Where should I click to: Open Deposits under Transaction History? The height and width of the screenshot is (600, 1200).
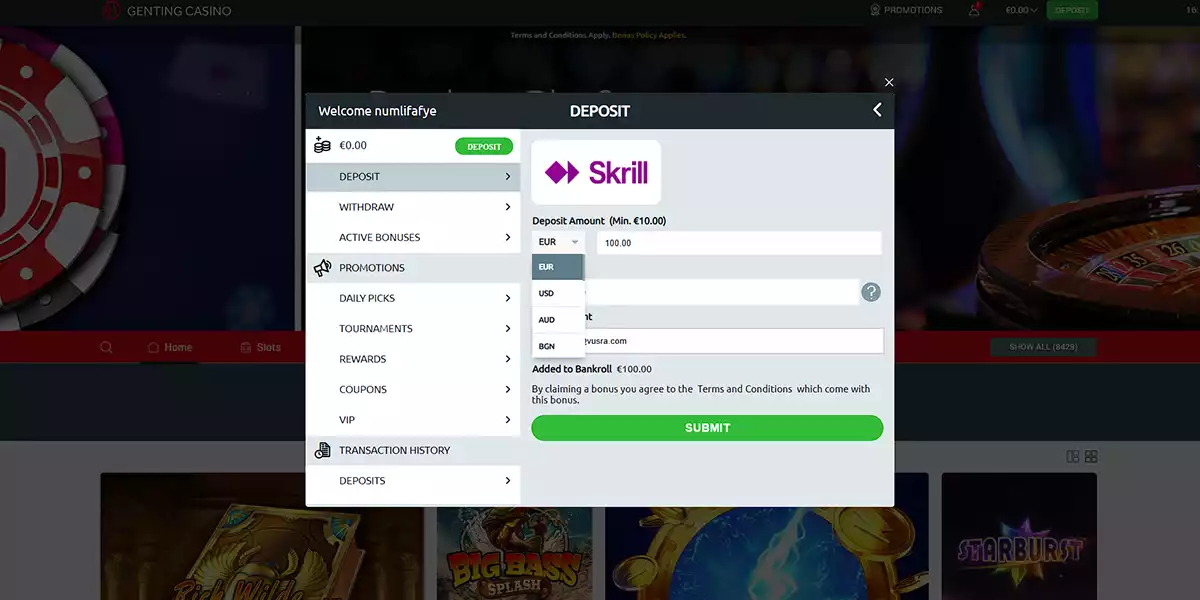pyautogui.click(x=413, y=480)
